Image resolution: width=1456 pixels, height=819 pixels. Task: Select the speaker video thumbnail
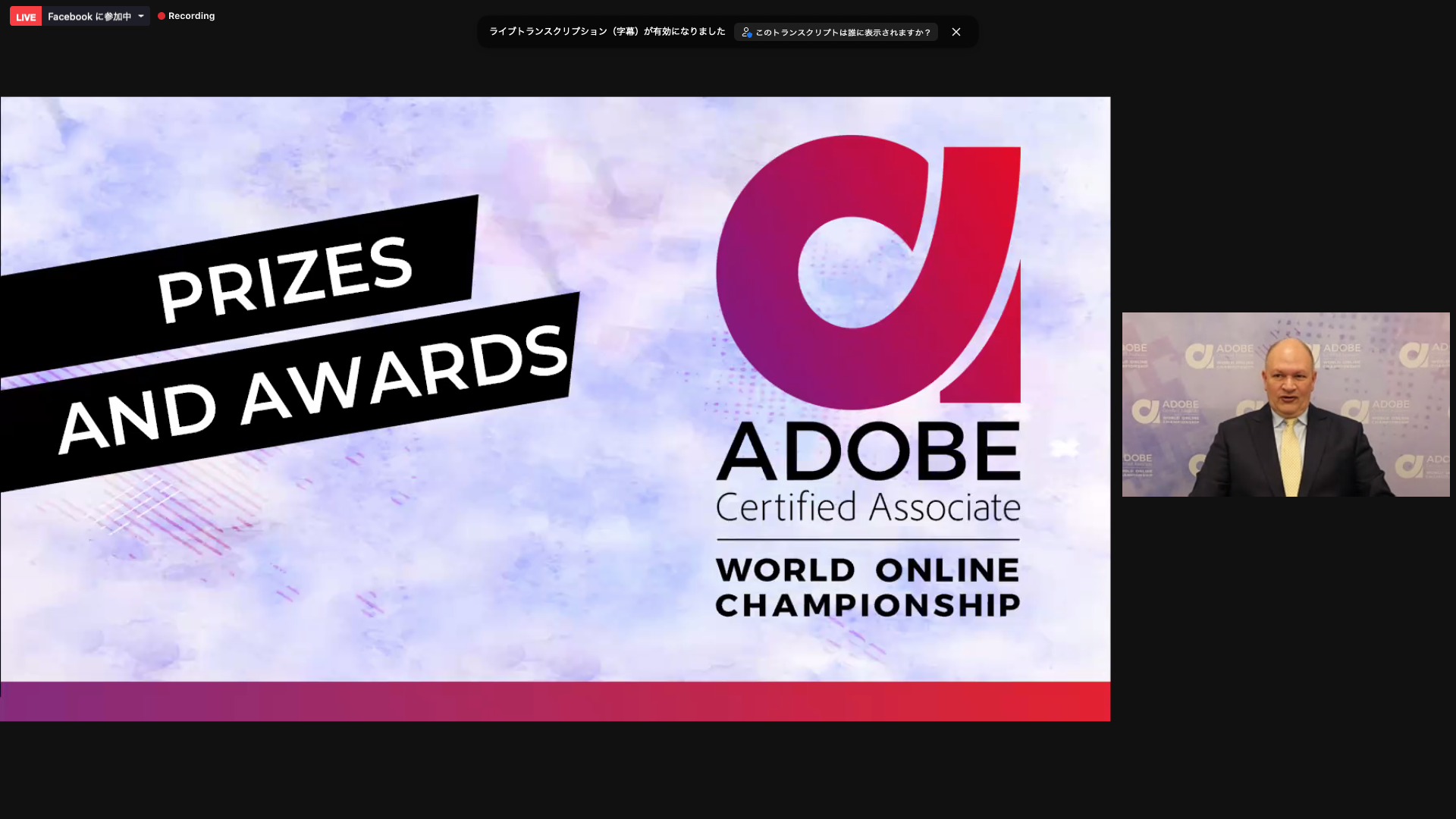pyautogui.click(x=1285, y=404)
